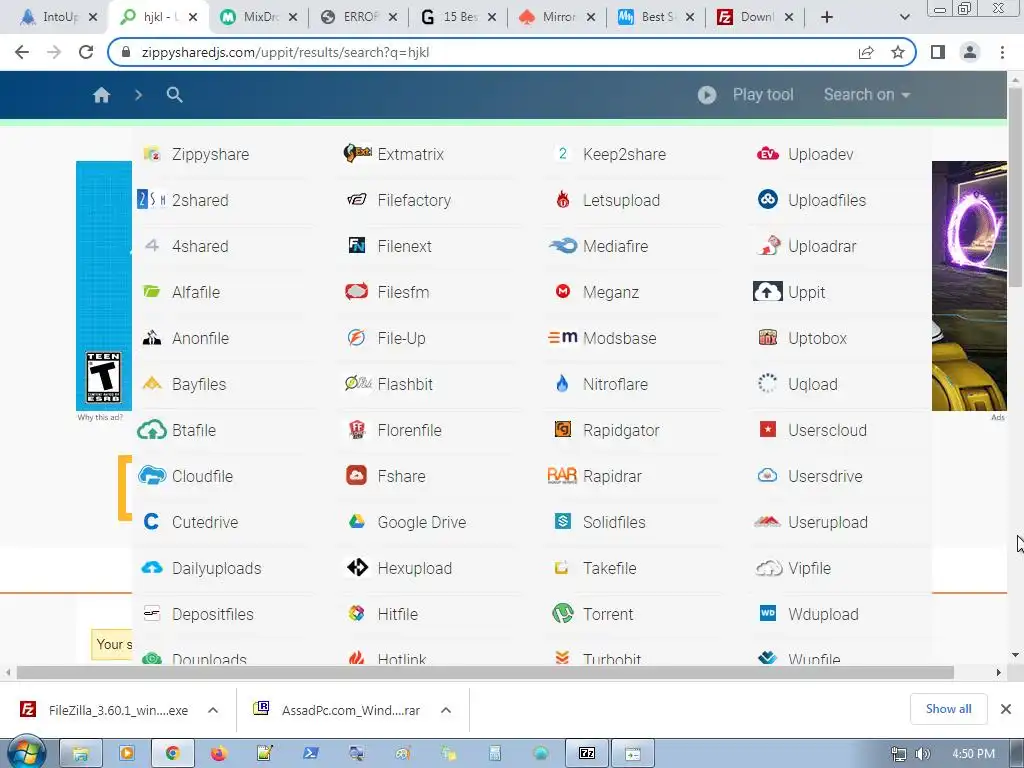Click the Mediafire icon
Screen dimensions: 1024x768
(563, 246)
